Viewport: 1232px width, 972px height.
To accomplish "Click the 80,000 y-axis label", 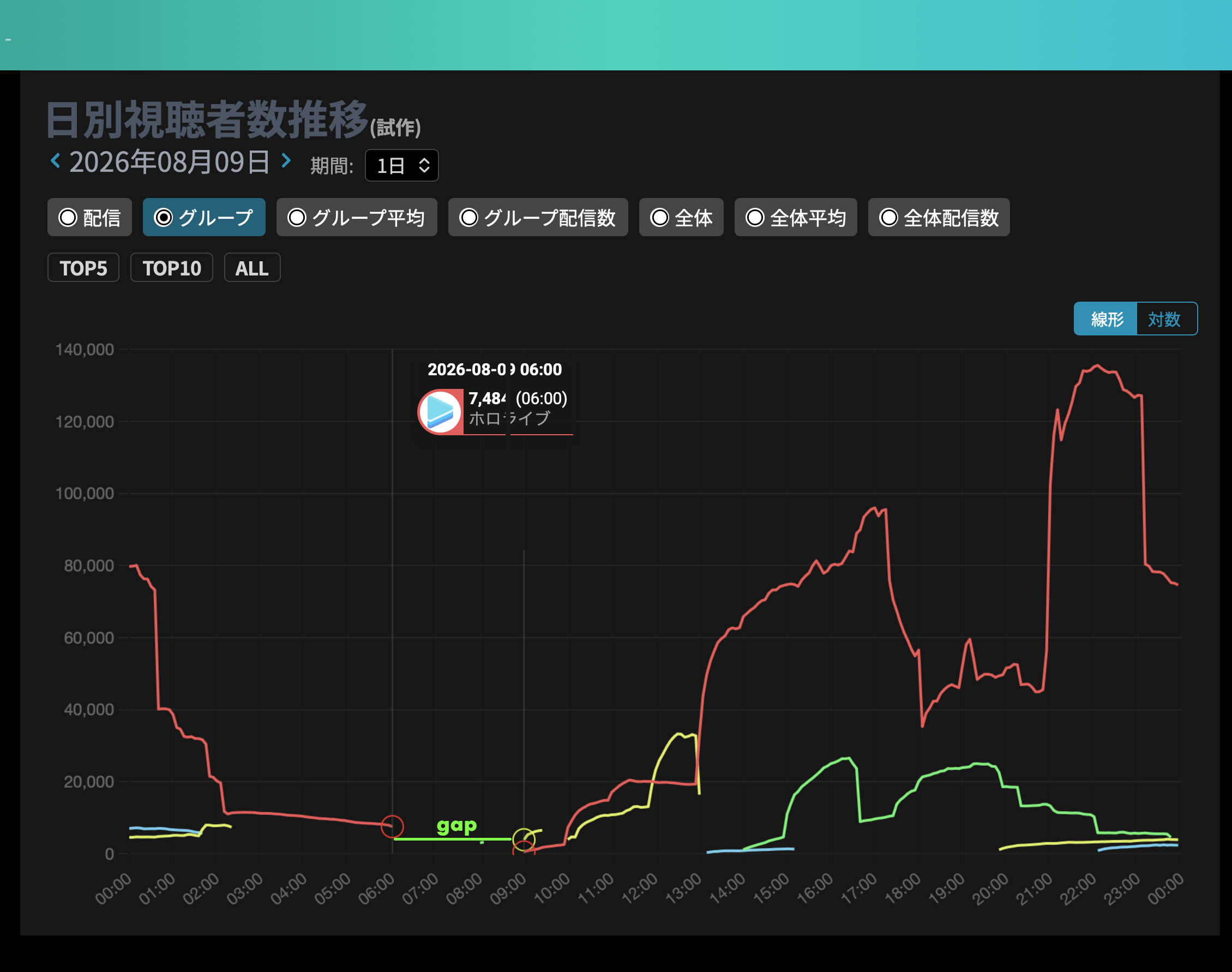I will pyautogui.click(x=89, y=566).
